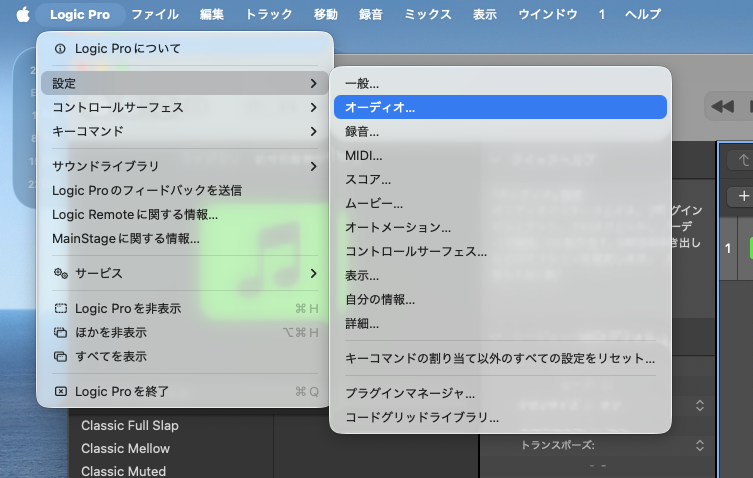Screen dimensions: 753x478
Task: Open the MIDI... settings entry
Action: pos(364,155)
